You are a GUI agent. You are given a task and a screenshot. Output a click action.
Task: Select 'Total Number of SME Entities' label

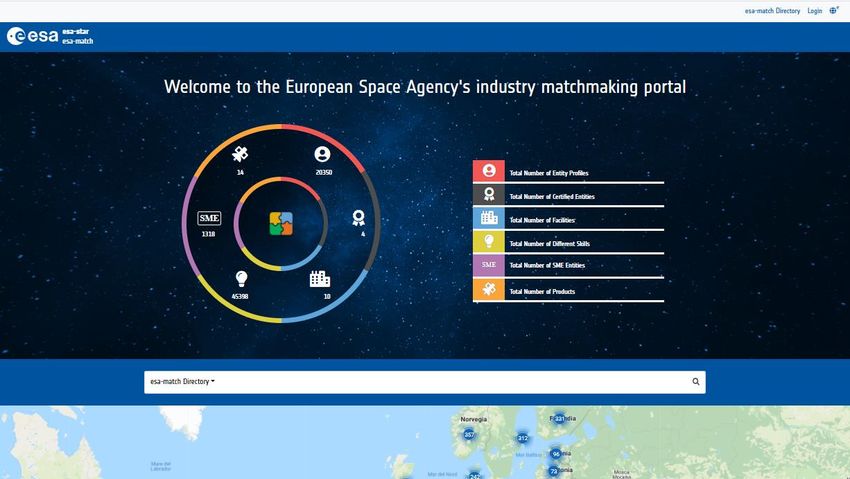point(547,266)
